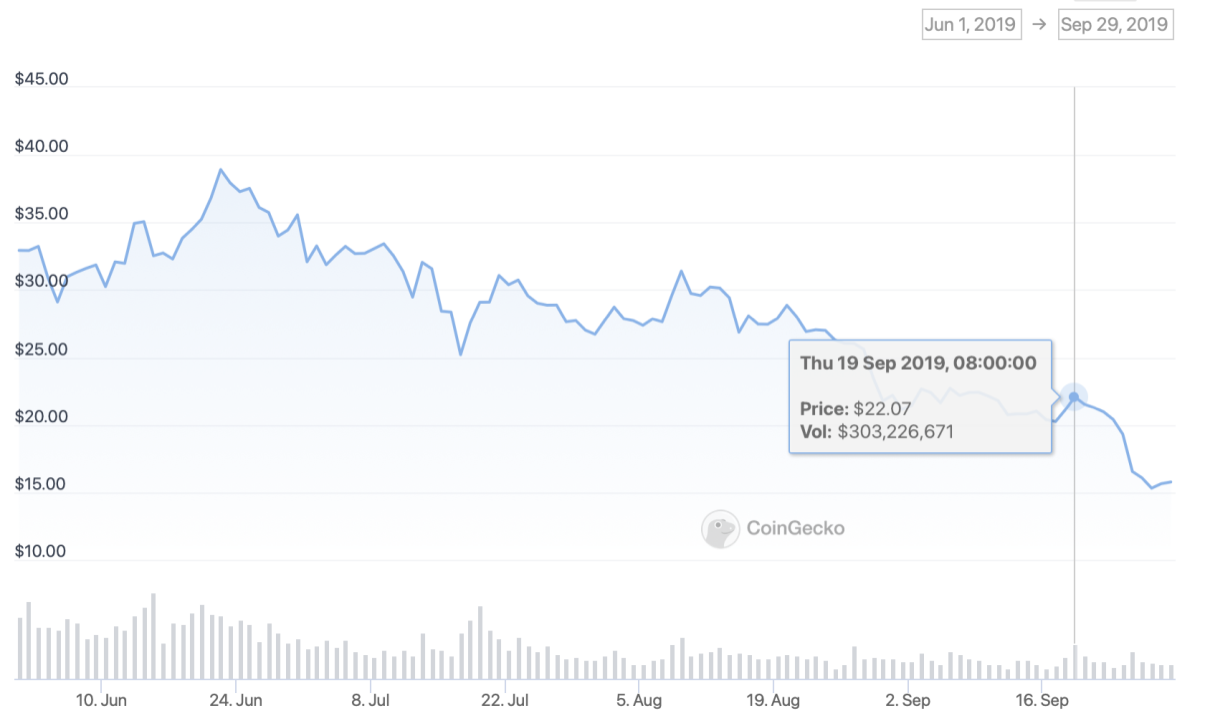1210x726 pixels.
Task: Click the highlighted data point marker on the line
Action: [1074, 397]
